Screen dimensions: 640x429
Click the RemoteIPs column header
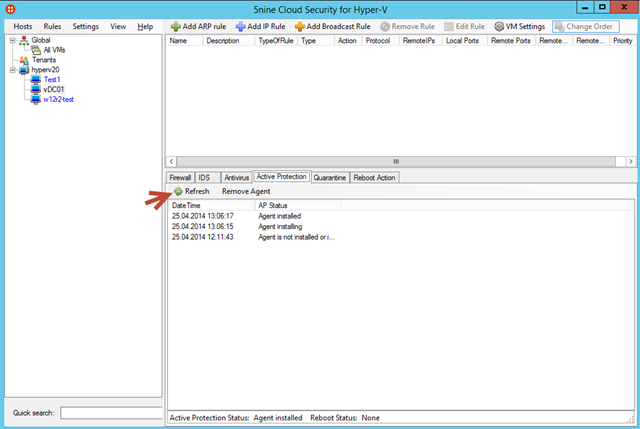click(x=421, y=41)
